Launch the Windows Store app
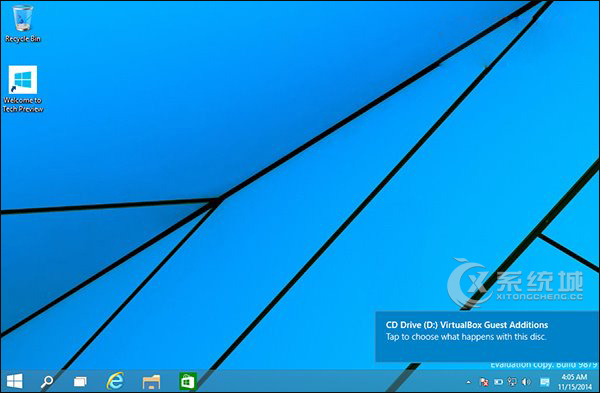 coord(188,381)
